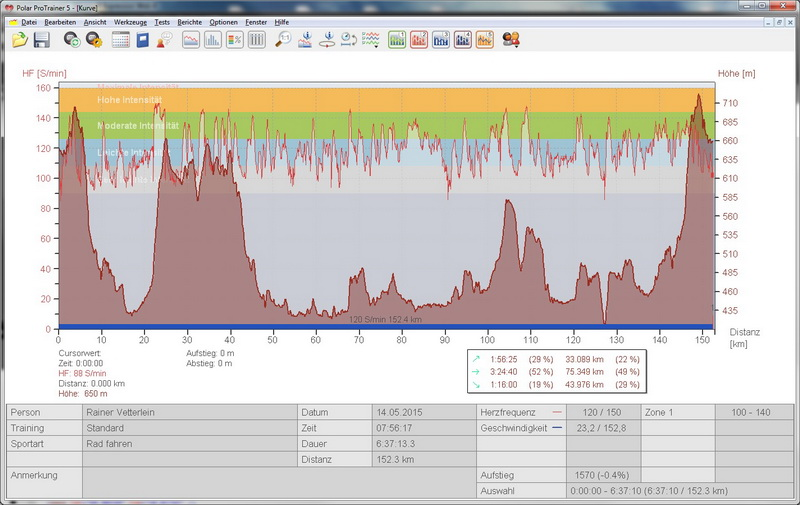
Task: Click the magnifying glass zoom icon
Action: (x=283, y=40)
